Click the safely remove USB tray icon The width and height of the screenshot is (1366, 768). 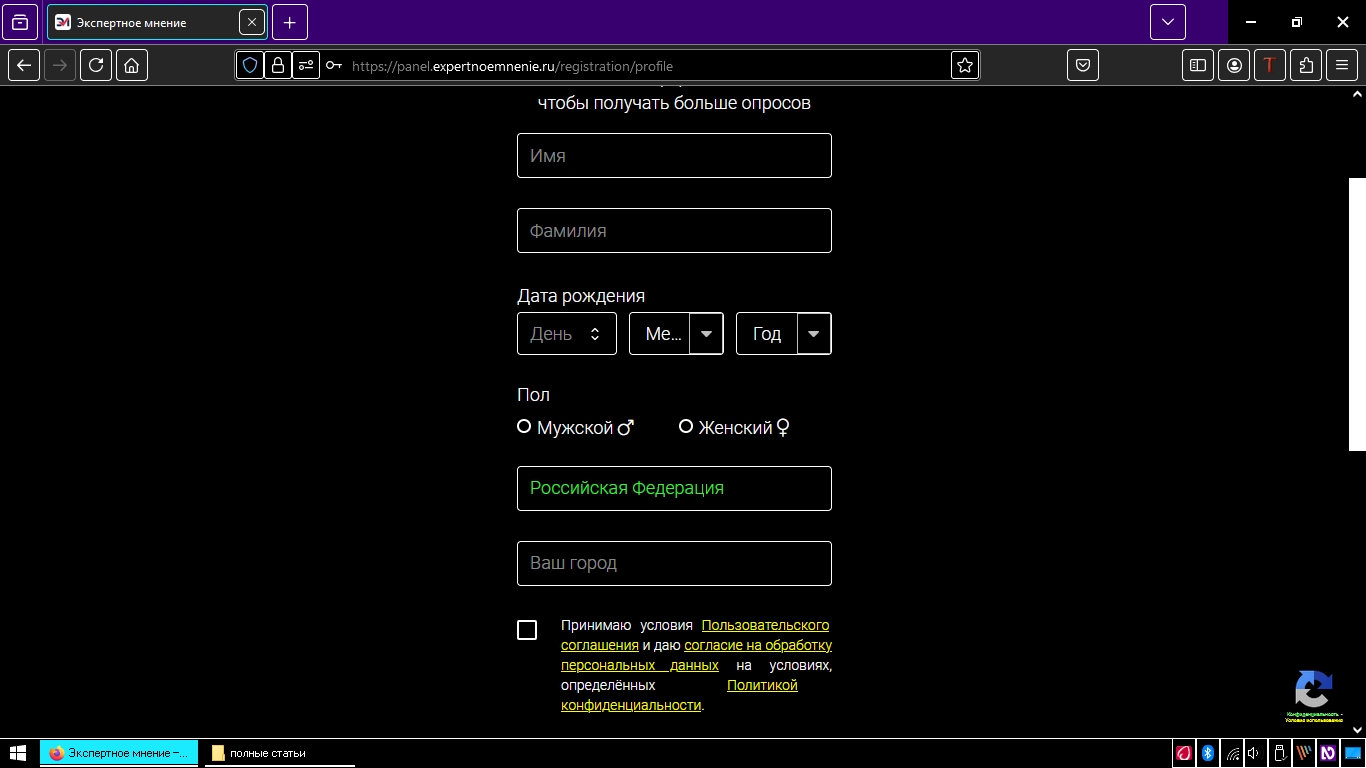[1279, 753]
